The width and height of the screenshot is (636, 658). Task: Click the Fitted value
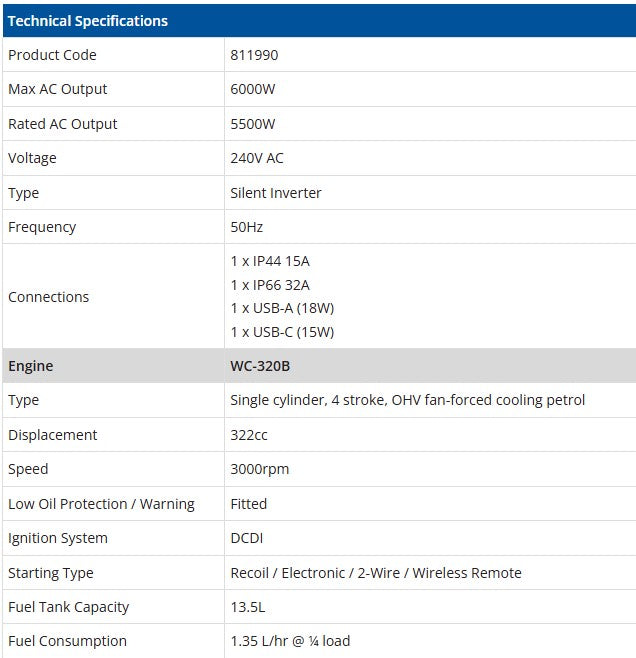(248, 504)
